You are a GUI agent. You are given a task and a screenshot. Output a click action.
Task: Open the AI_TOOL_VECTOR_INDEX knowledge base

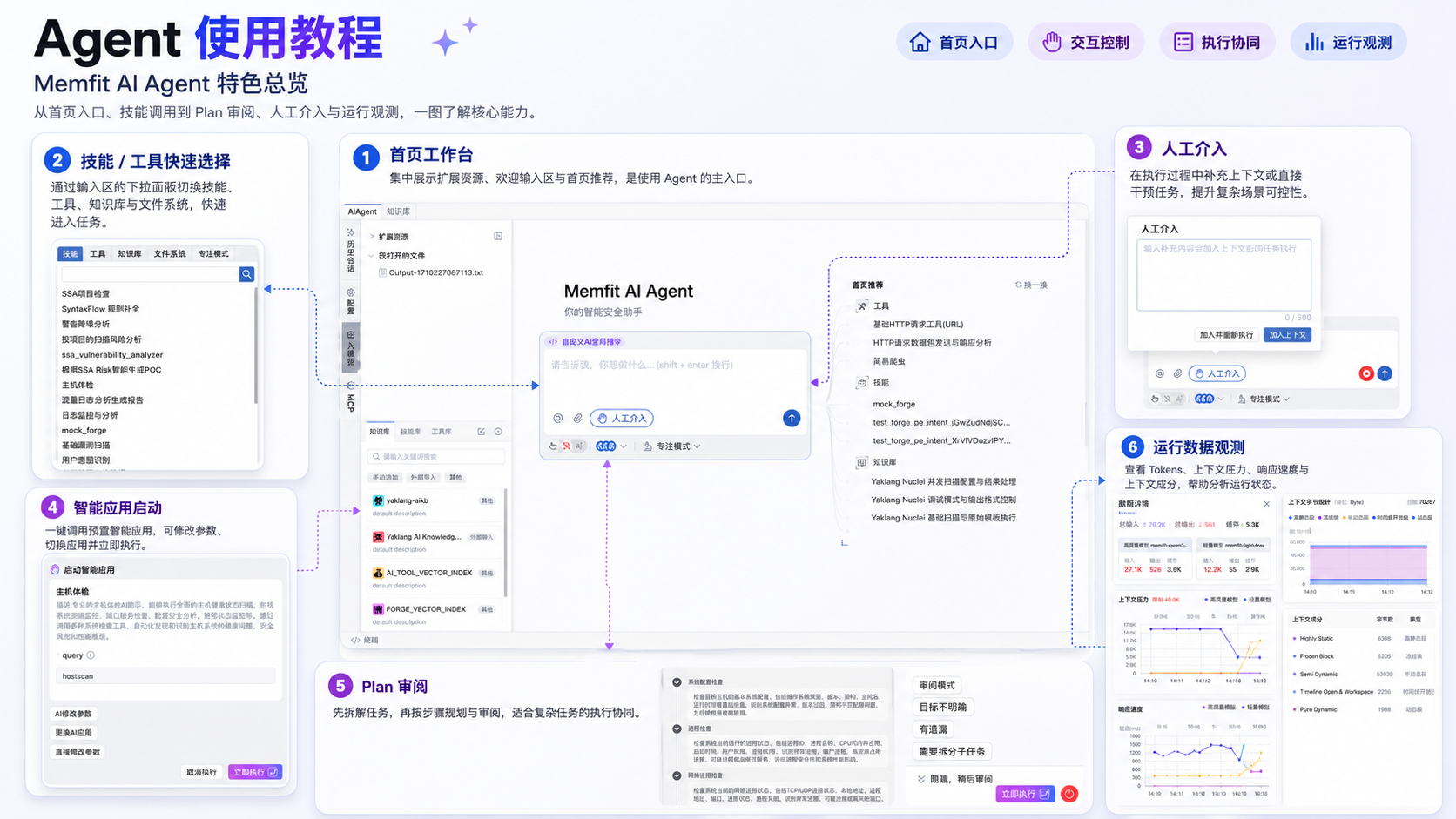(434, 577)
